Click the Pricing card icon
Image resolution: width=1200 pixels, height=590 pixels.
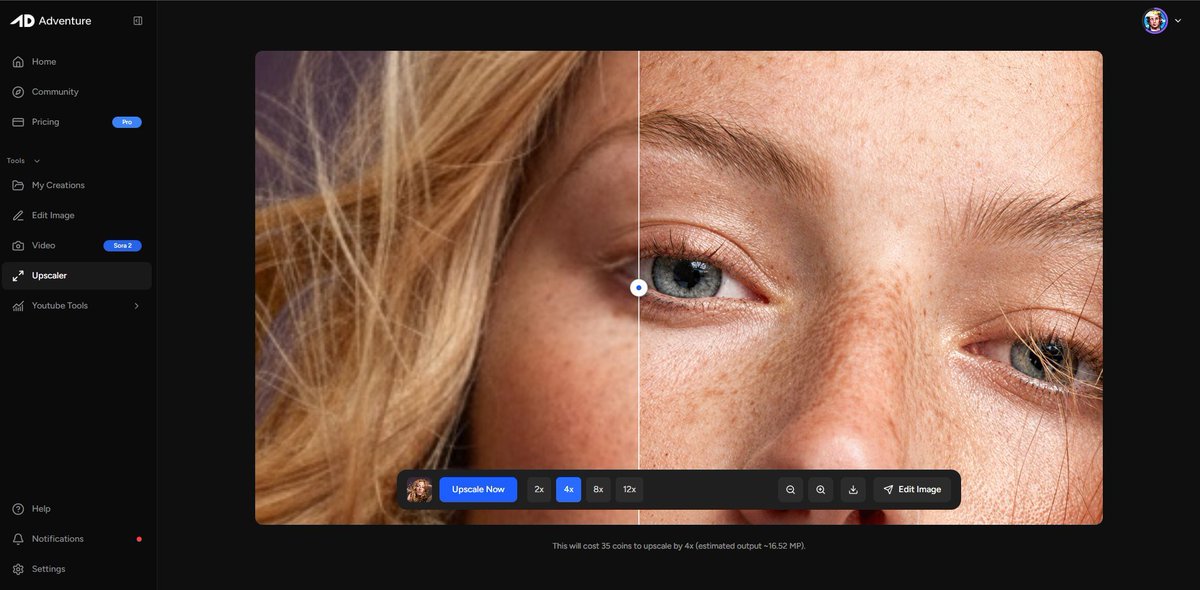click(18, 122)
